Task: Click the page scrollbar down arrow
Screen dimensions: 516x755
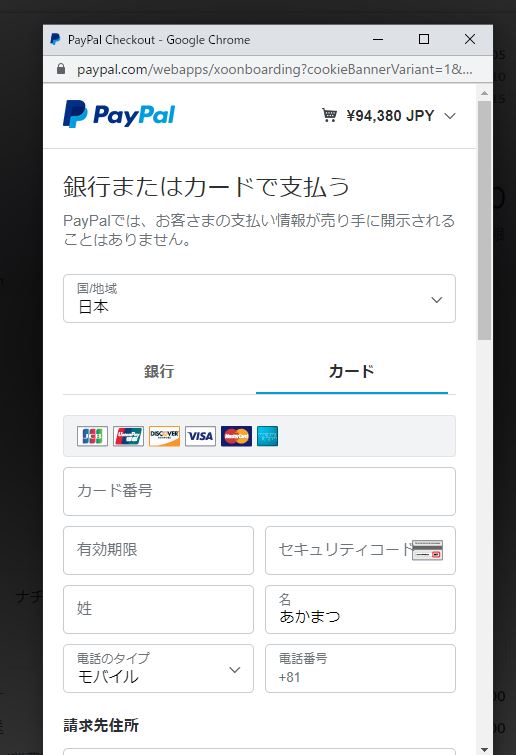Action: coord(484,749)
